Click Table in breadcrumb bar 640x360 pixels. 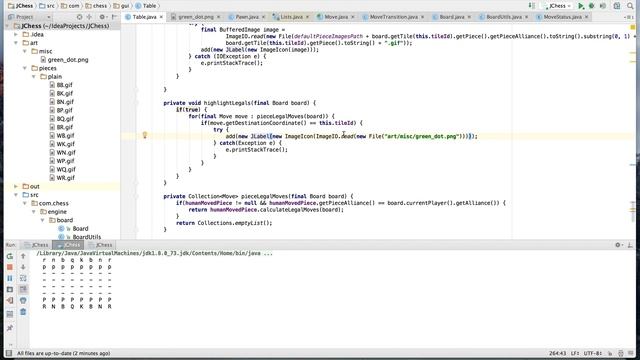(x=146, y=6)
